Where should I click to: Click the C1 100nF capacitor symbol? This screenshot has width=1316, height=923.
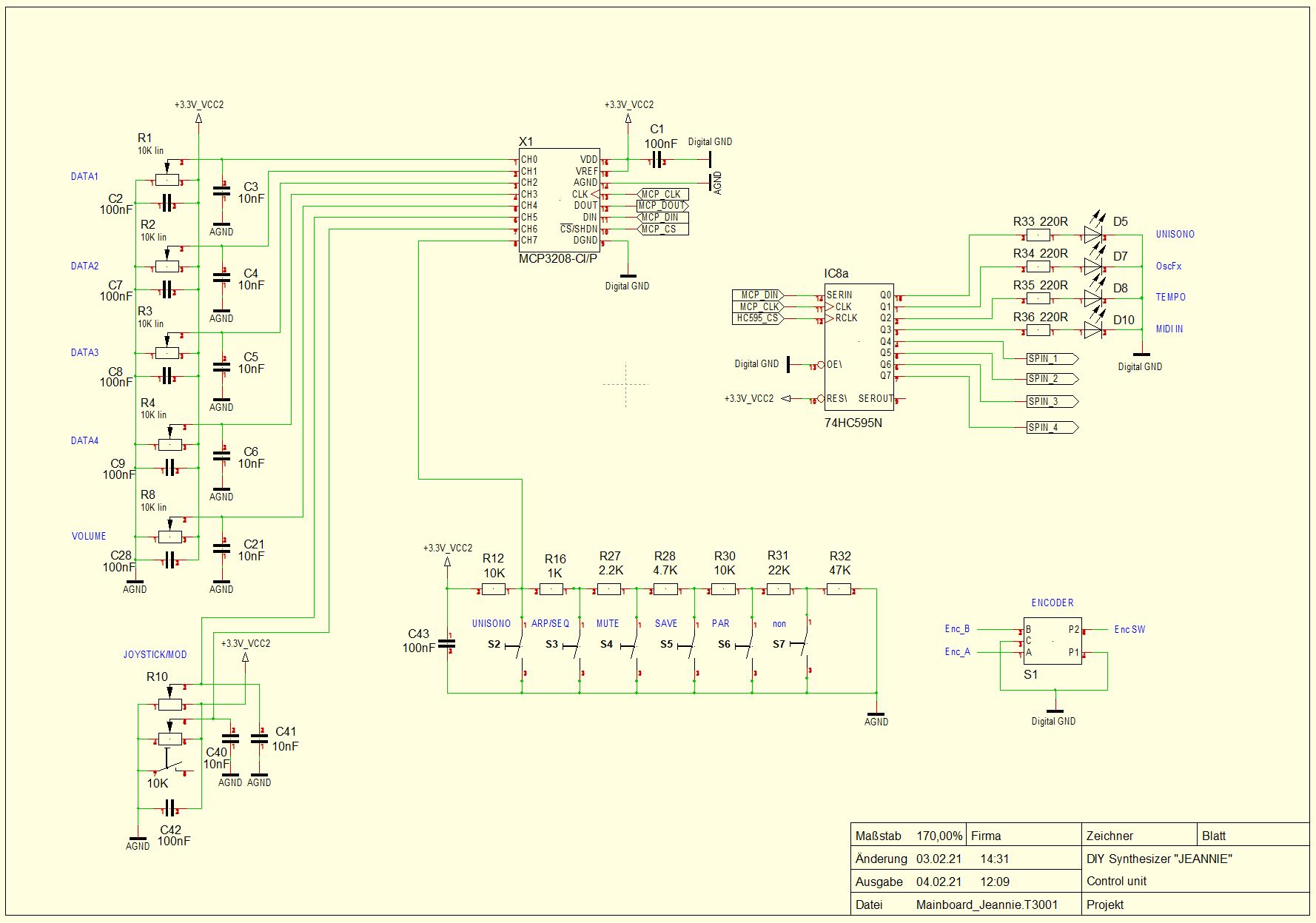(656, 161)
